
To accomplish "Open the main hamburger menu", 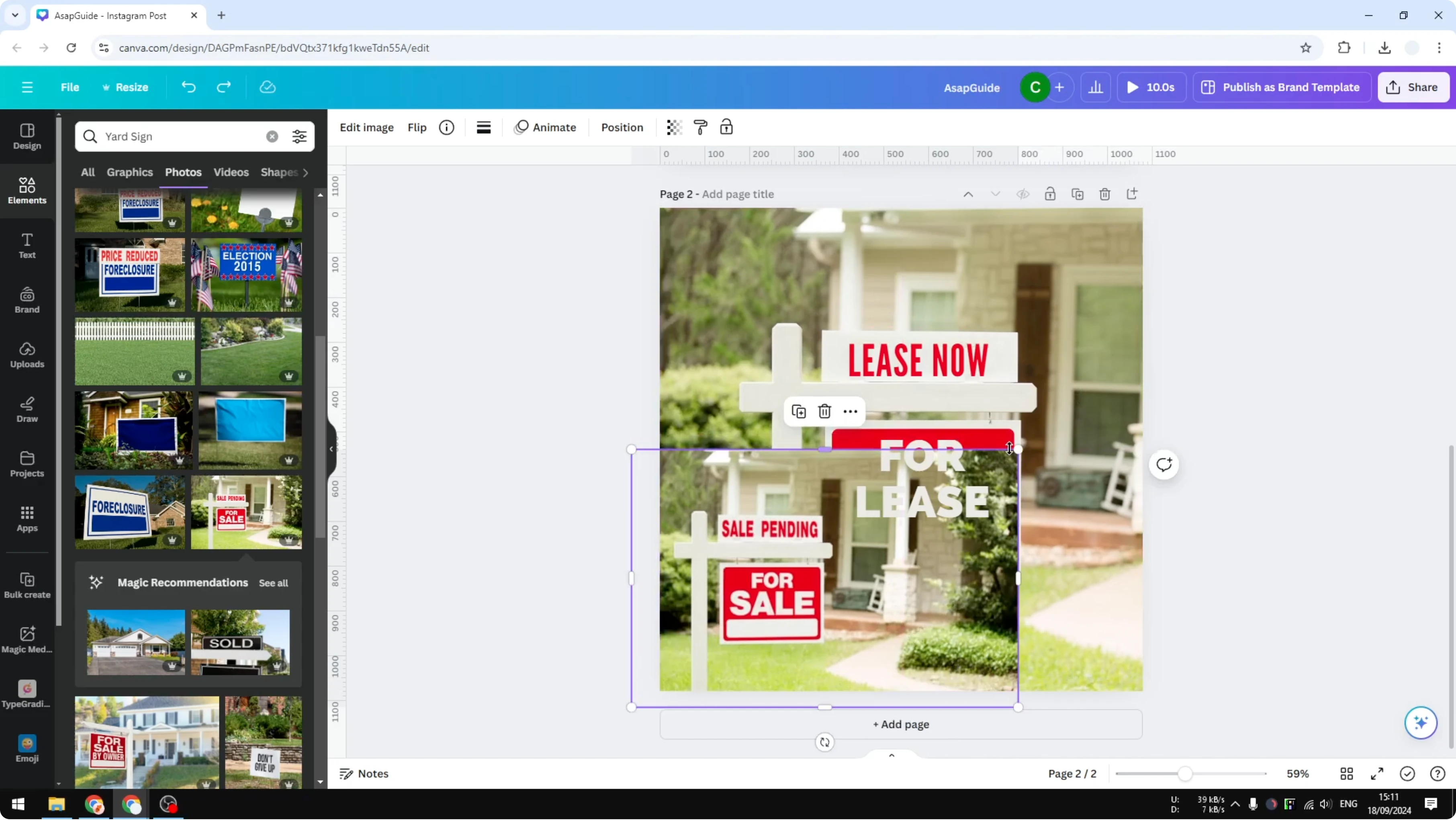I will coord(27,87).
